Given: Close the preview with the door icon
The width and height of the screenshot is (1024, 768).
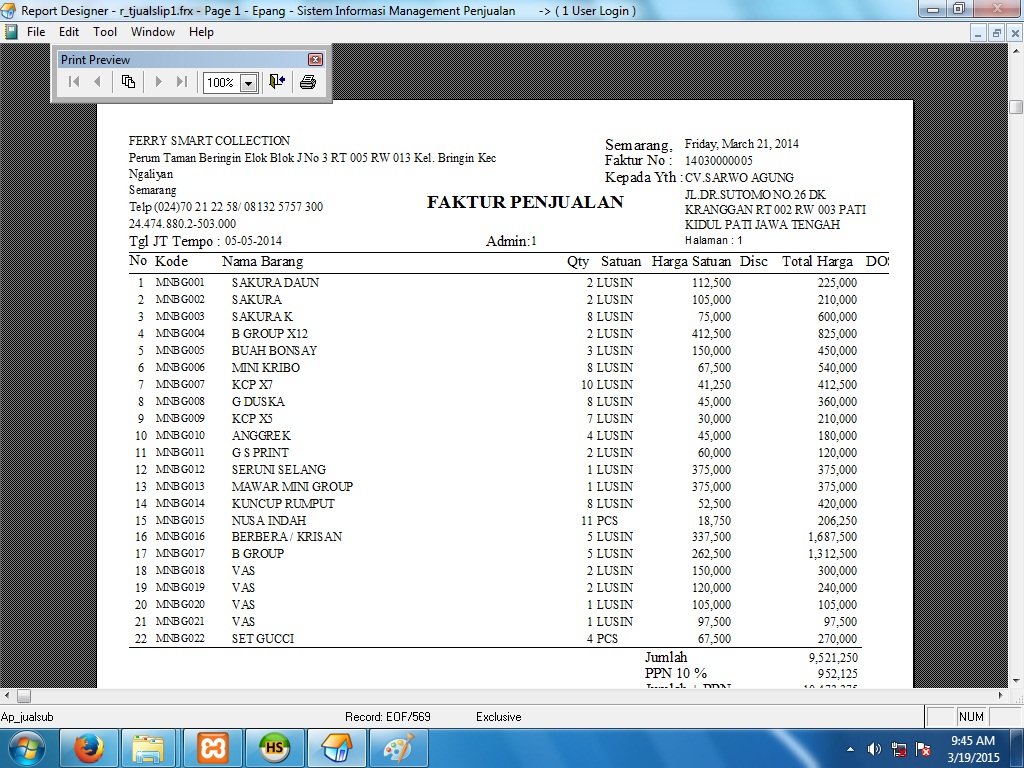Looking at the screenshot, I should coord(277,82).
